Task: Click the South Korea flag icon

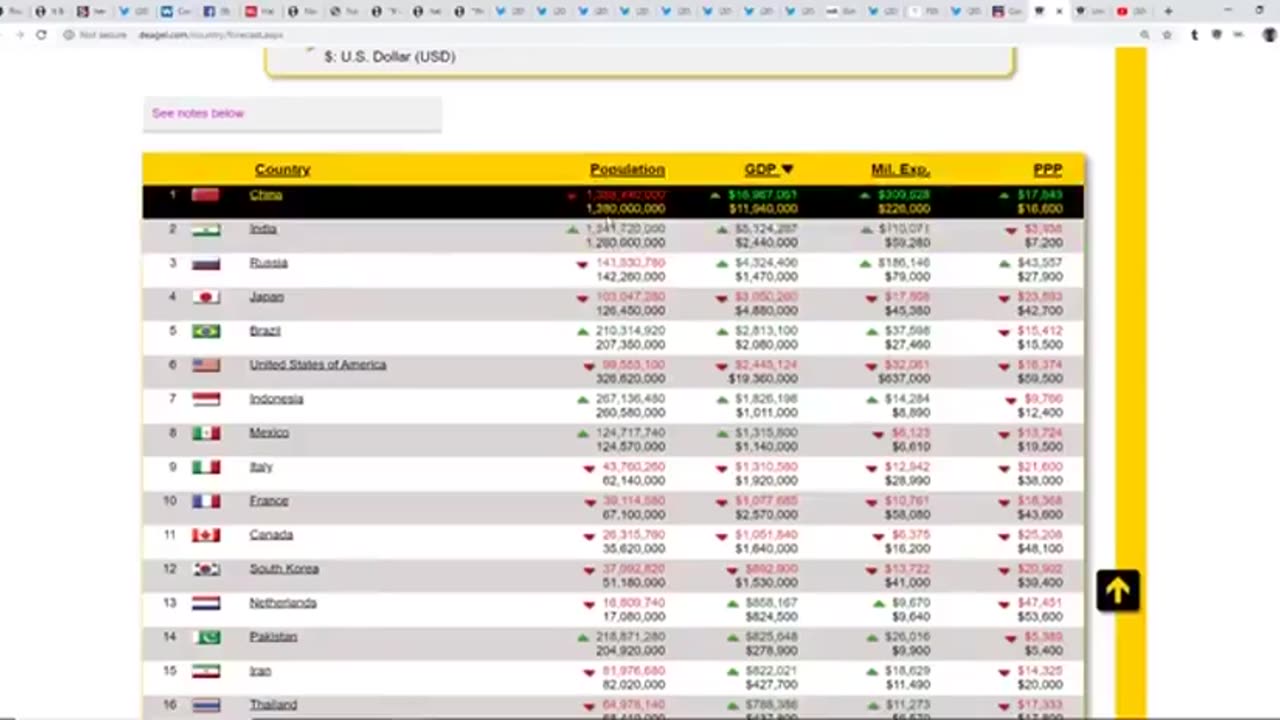Action: pyautogui.click(x=206, y=569)
